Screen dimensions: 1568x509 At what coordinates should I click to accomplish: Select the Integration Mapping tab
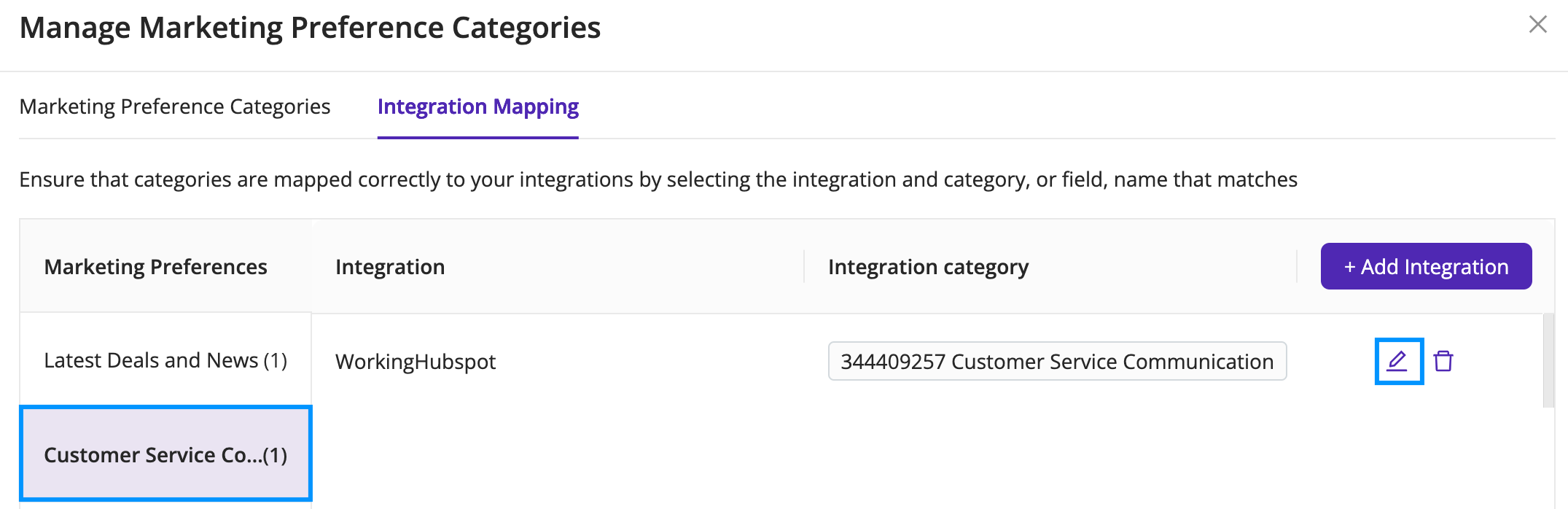tap(478, 106)
